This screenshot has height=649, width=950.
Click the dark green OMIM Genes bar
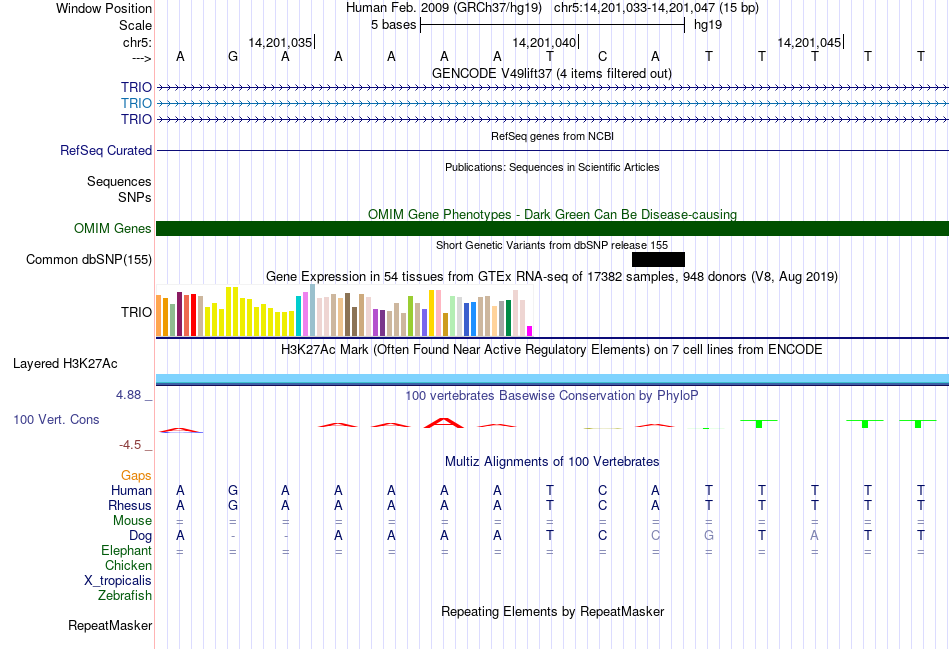(x=553, y=228)
